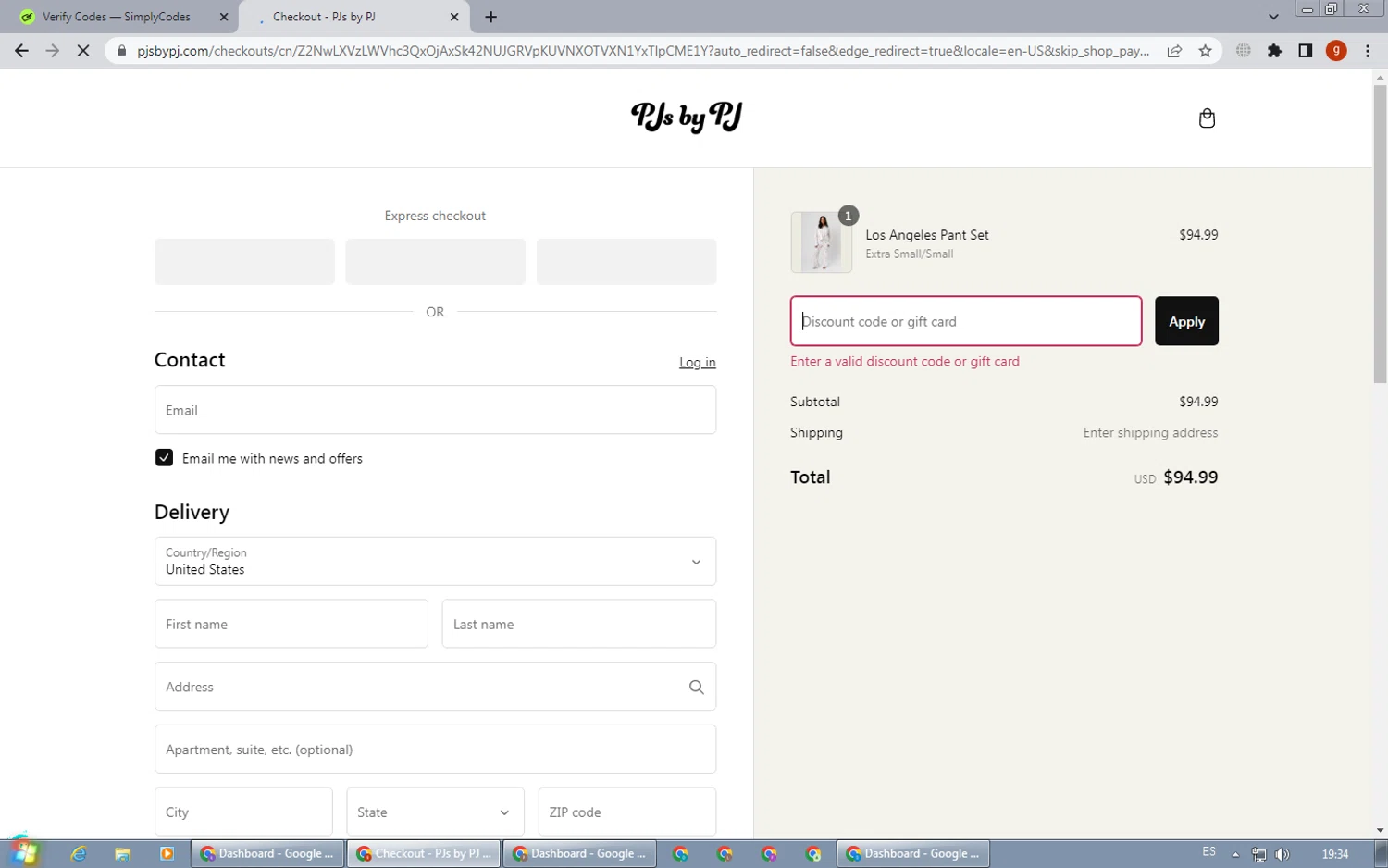
Task: Click the Los Angeles Pant Set product name
Action: pos(926,235)
